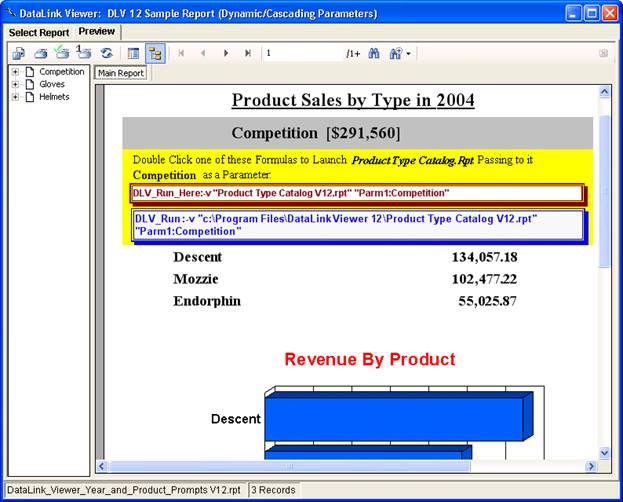Viewport: 623px width, 502px height.
Task: Select the Main Report tab
Action: click(x=120, y=73)
